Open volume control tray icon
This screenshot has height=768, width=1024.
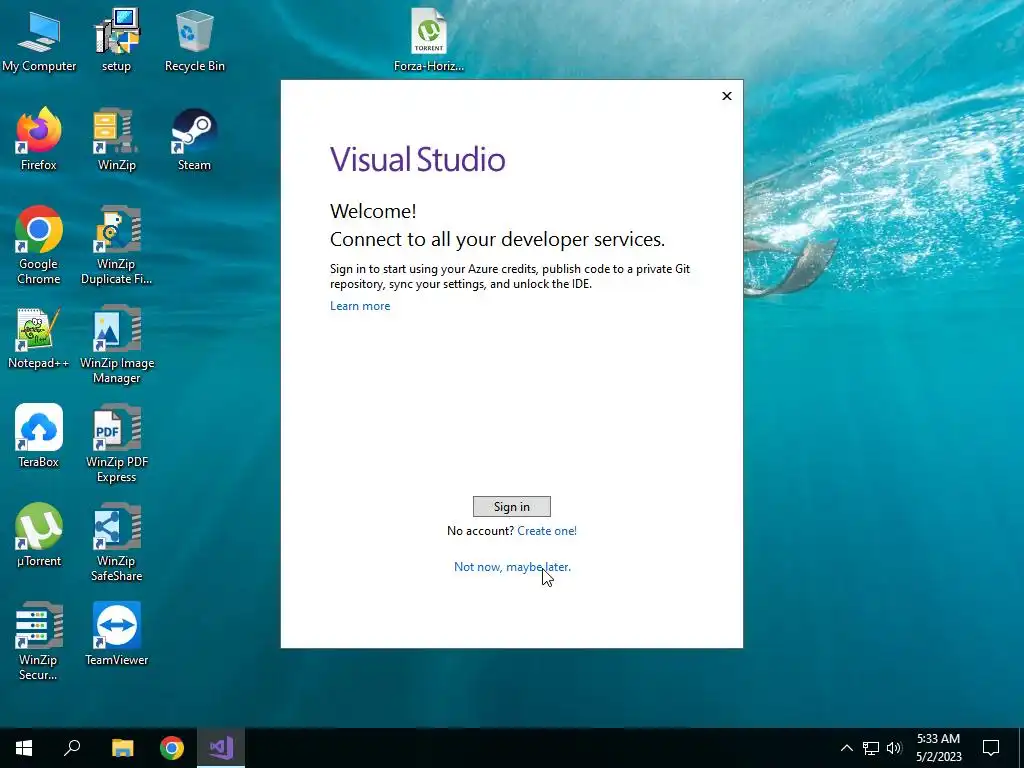[x=894, y=748]
